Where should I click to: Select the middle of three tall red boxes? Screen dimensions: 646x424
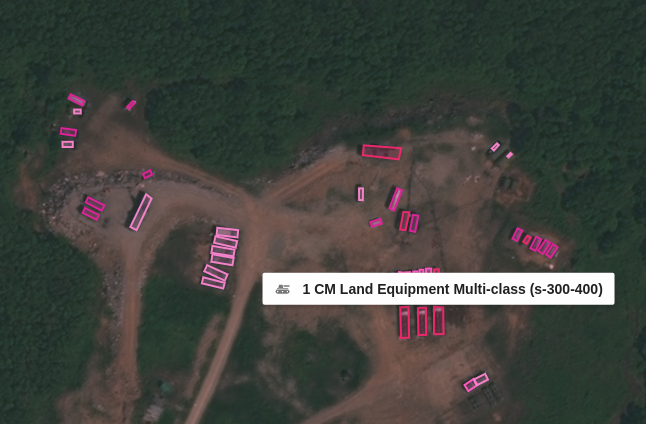pyautogui.click(x=422, y=321)
